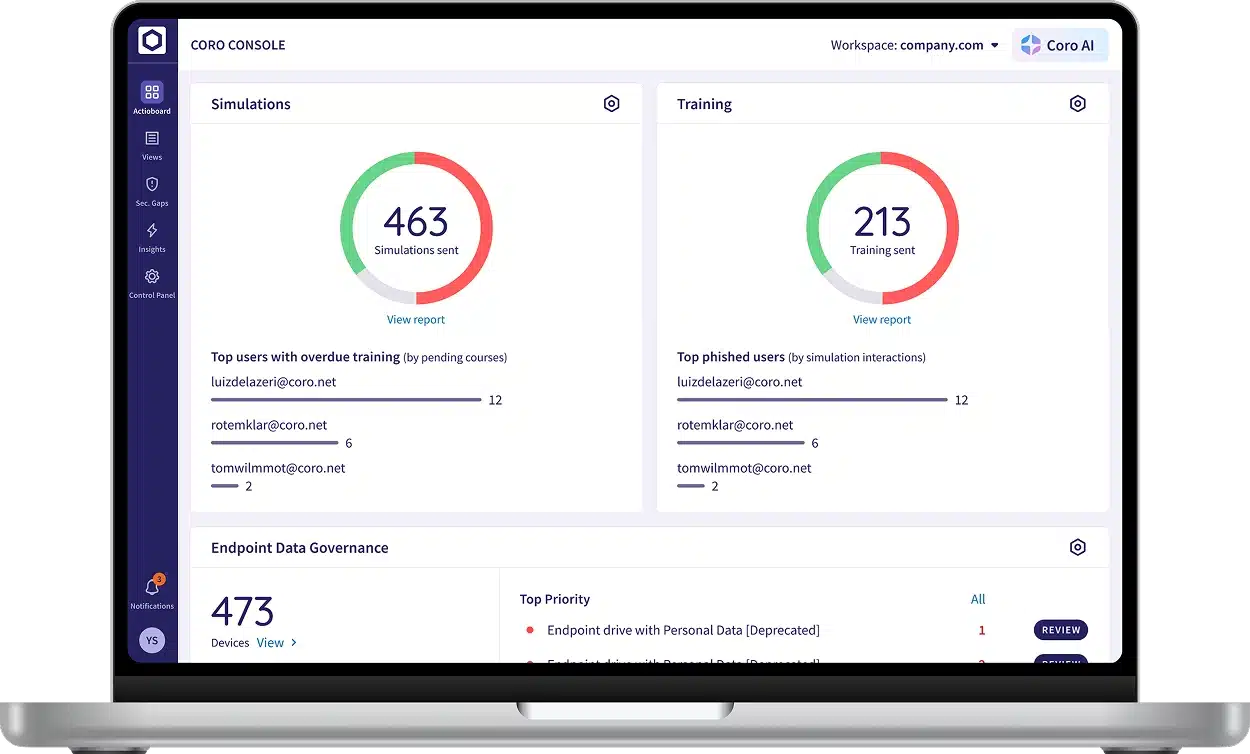
Task: Click the All link in Top Priority
Action: [x=978, y=600]
